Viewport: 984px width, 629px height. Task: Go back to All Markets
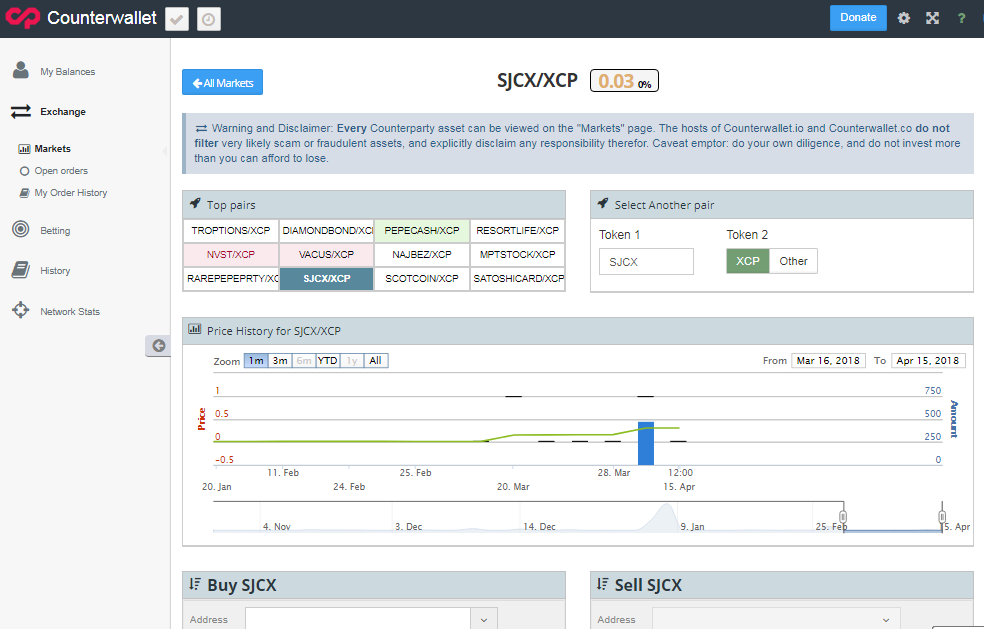point(222,82)
